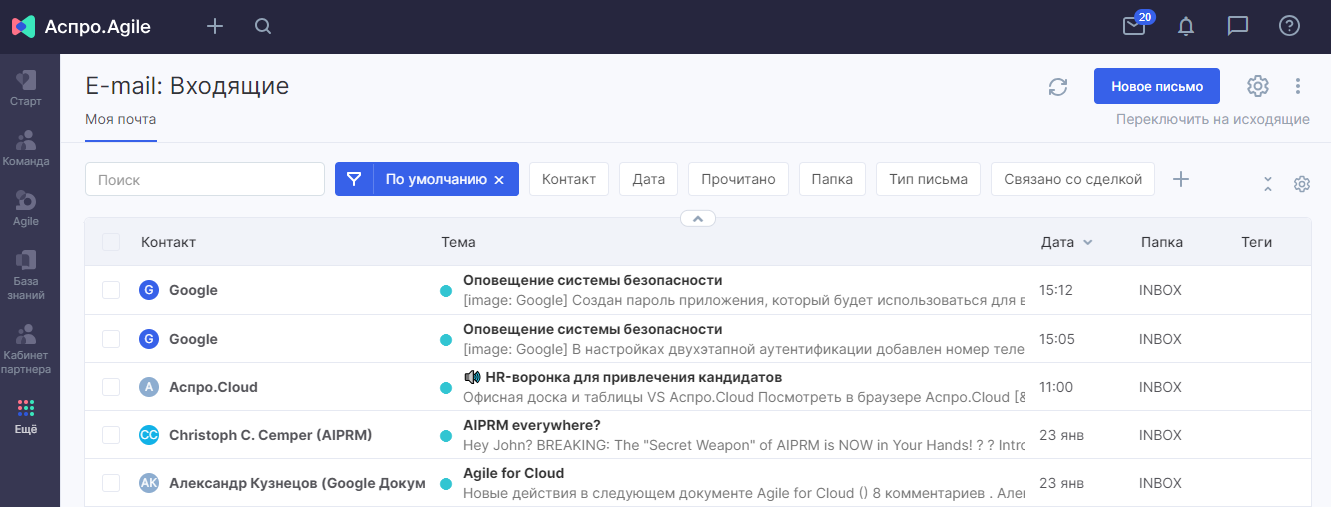Check the Google 15:05 email checkbox
Viewport: 1331px width, 507px height.
[111, 339]
